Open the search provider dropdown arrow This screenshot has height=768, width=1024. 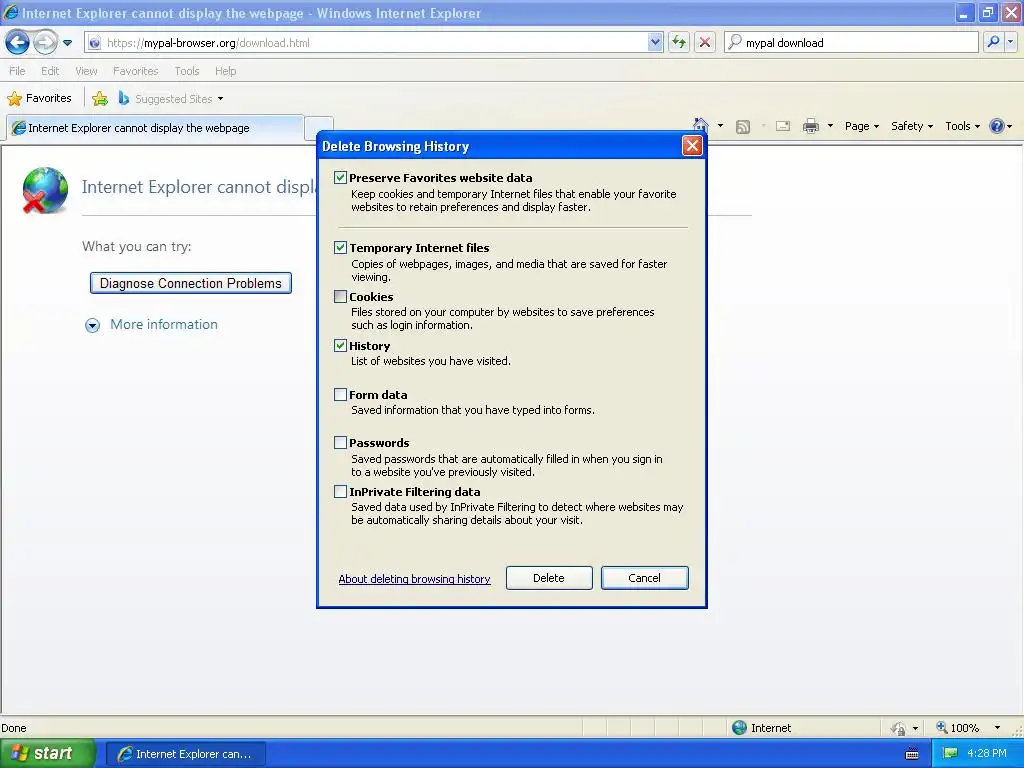[1011, 42]
